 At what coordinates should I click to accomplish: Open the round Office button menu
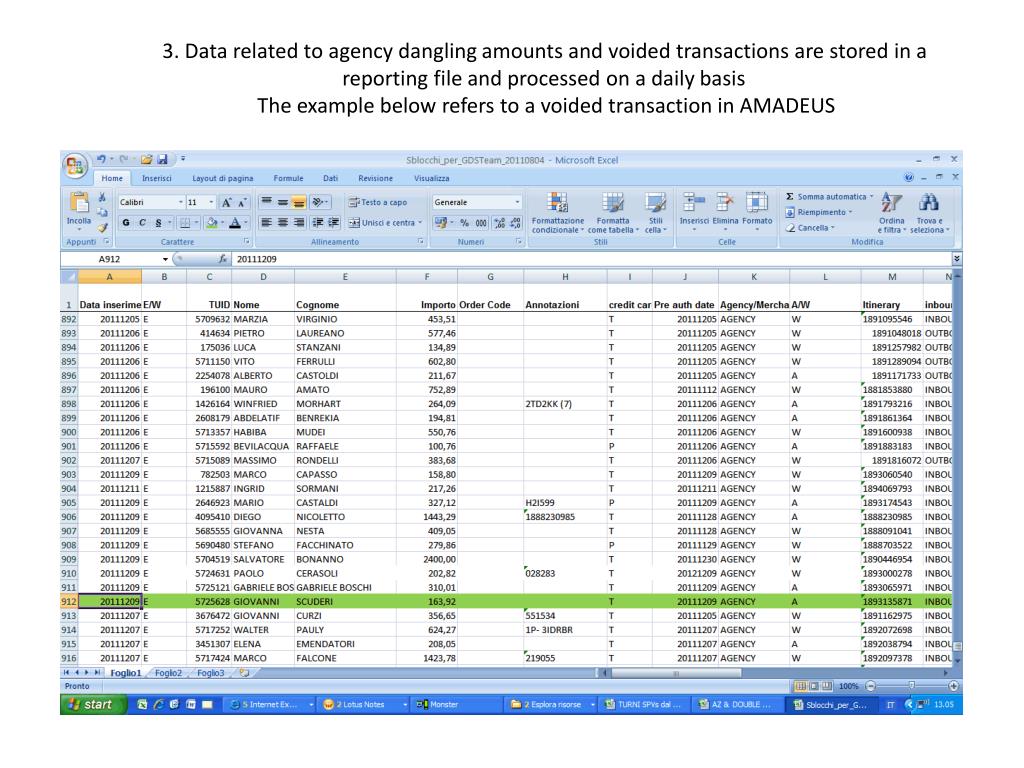click(x=75, y=165)
